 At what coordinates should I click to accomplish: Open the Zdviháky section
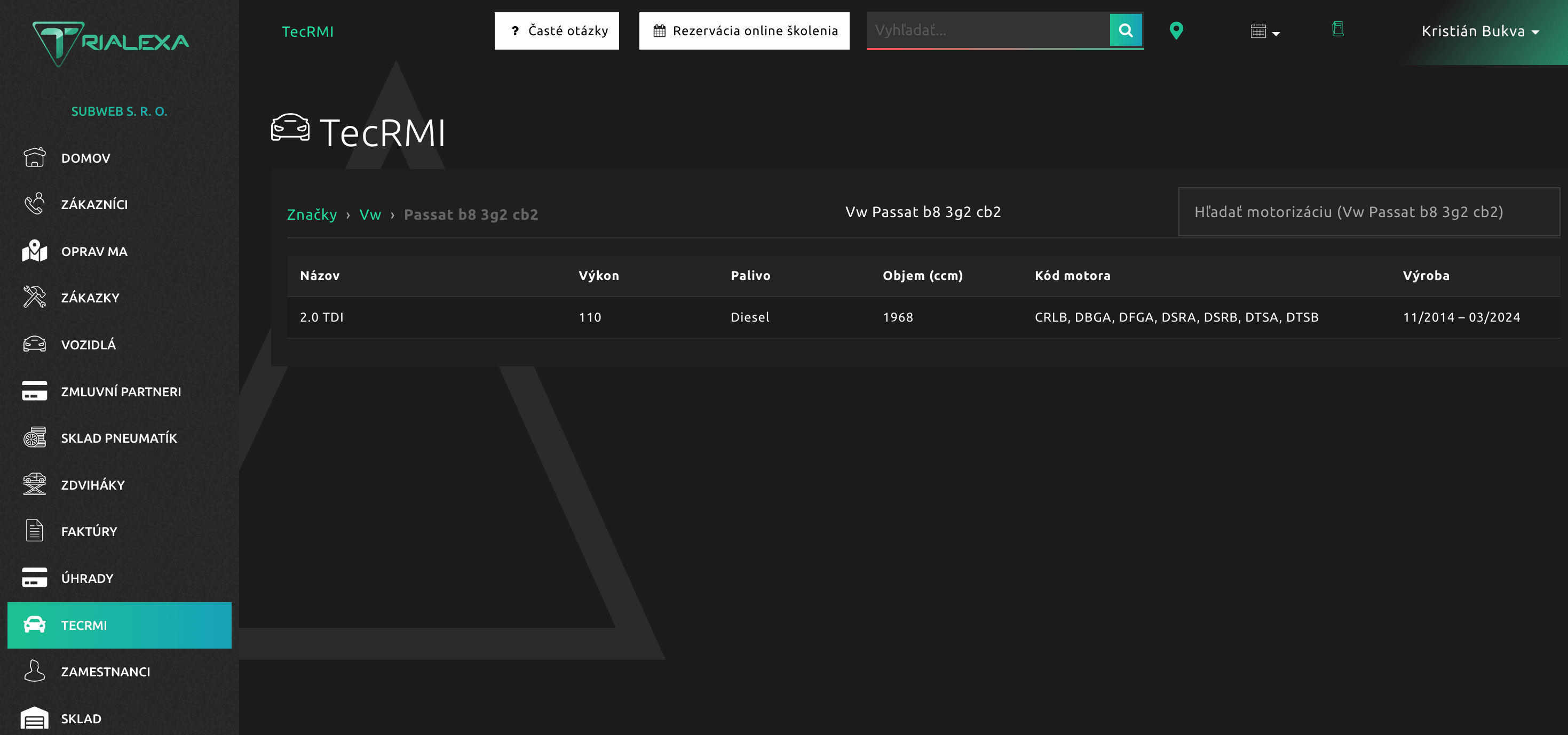[120, 484]
